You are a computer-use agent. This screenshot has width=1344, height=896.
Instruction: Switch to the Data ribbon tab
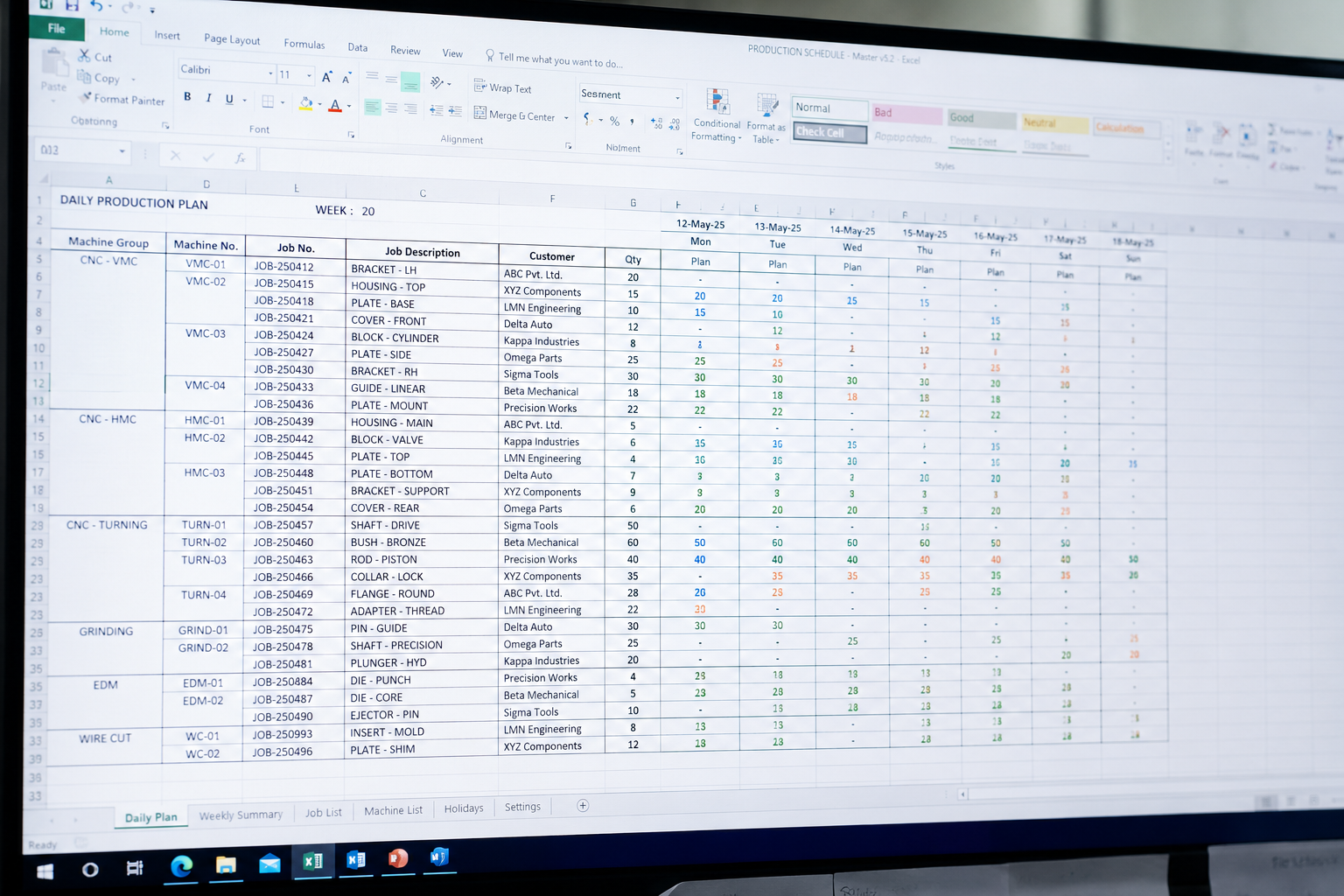click(x=358, y=47)
